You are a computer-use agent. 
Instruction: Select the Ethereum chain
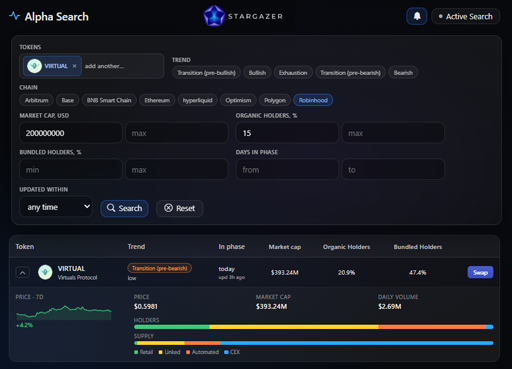[157, 100]
